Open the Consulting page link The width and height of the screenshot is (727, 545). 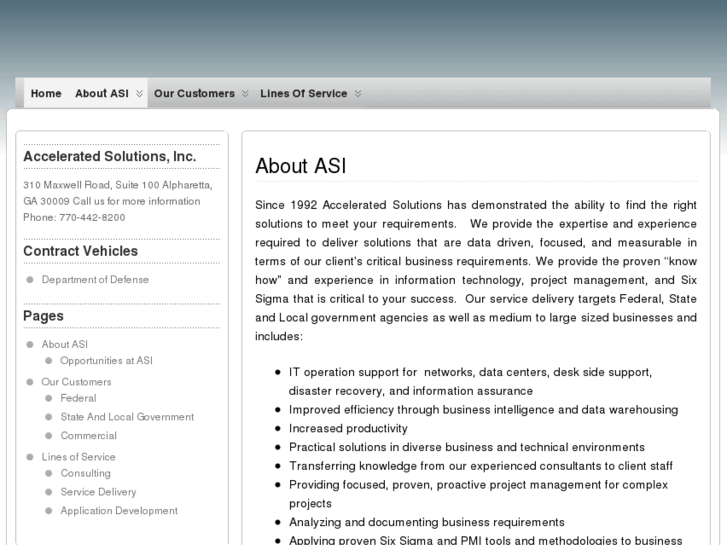[85, 473]
